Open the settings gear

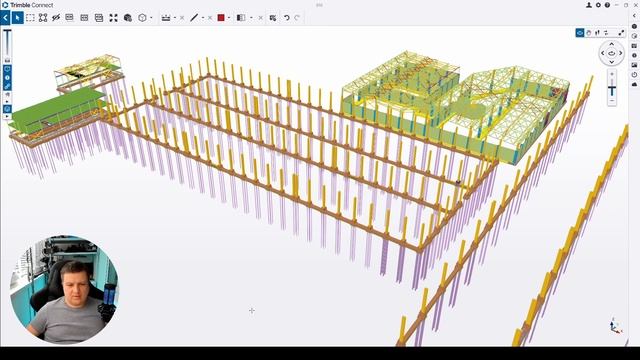point(598,5)
